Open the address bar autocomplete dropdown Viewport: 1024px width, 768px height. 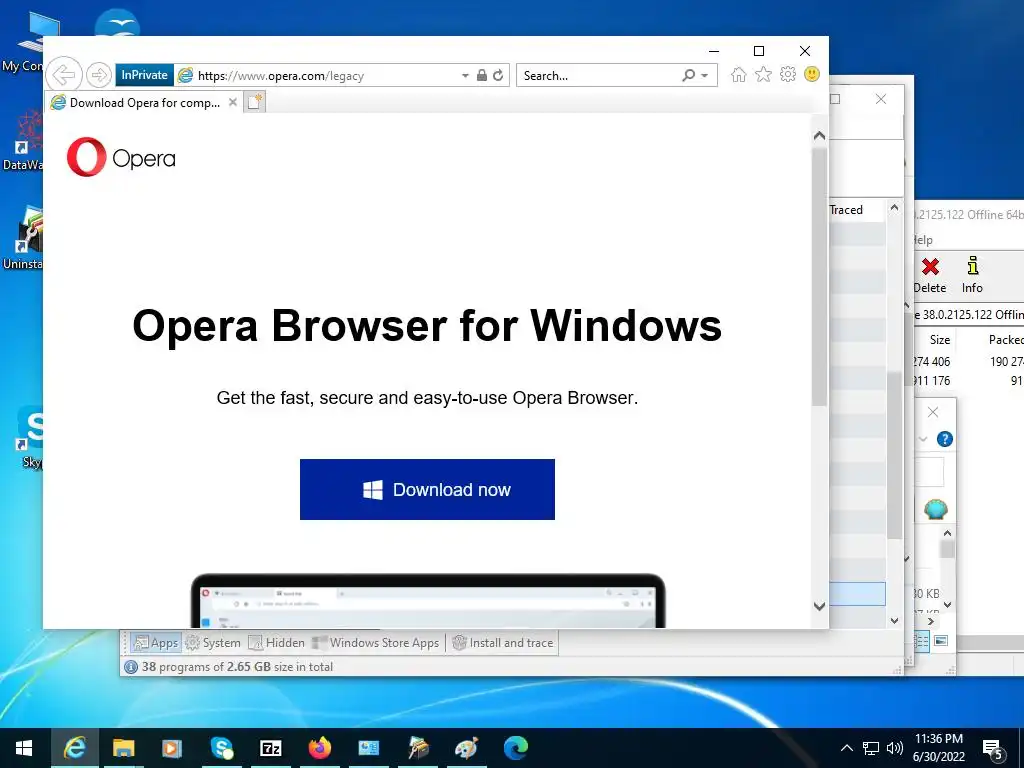pos(465,76)
